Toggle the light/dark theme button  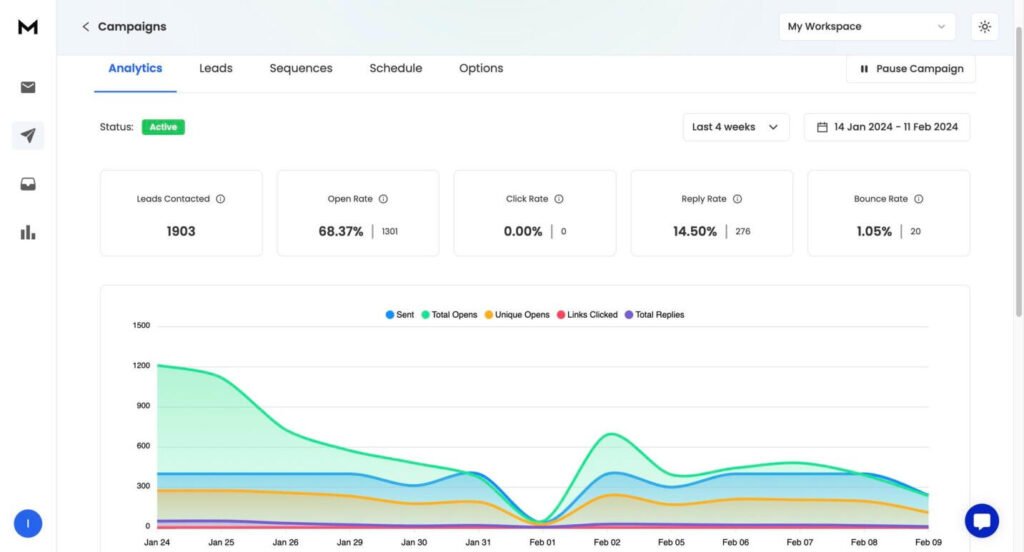click(x=985, y=27)
